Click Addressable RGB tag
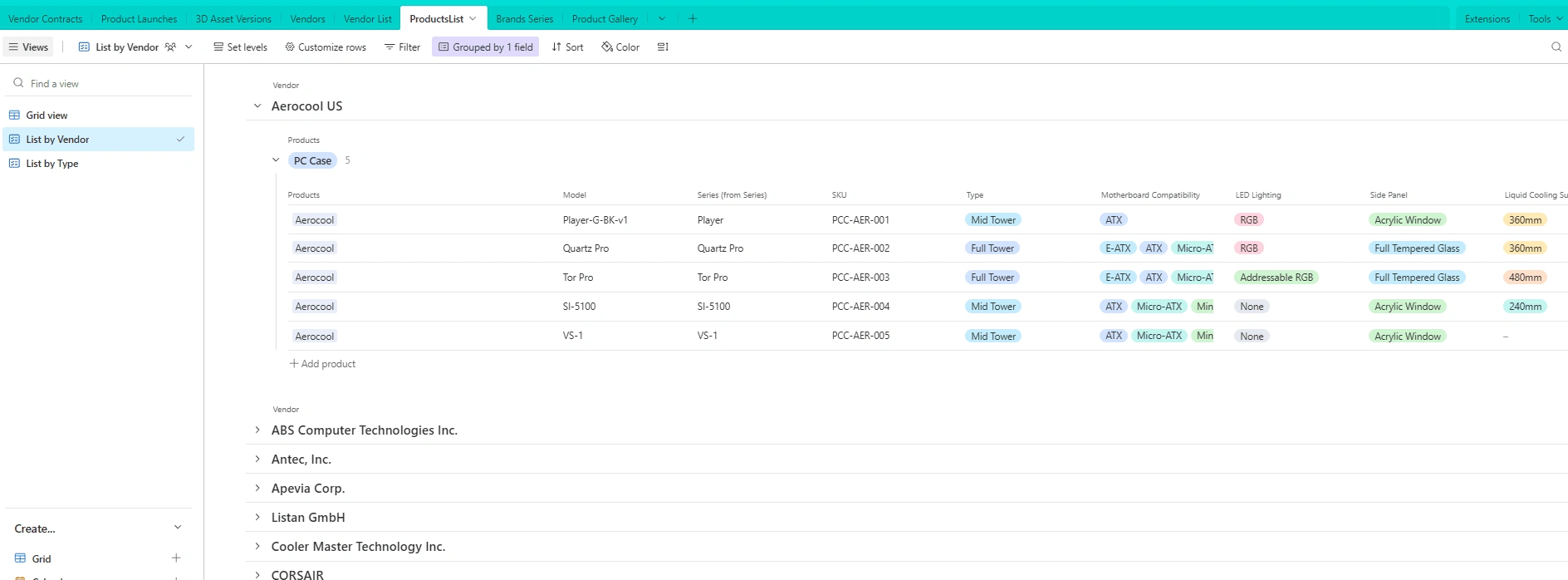Screen dimensions: 1568x580 pos(1276,278)
